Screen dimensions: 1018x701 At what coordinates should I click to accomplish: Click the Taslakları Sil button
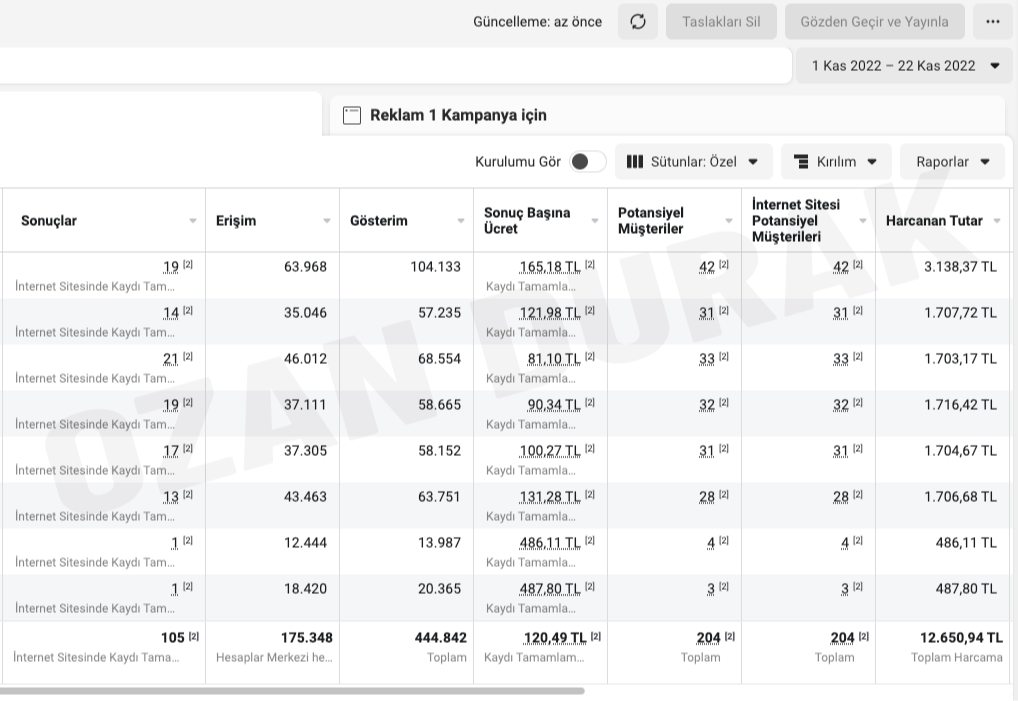721,21
